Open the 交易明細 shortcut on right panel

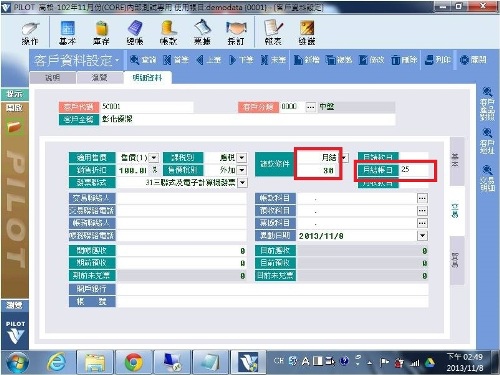(487, 178)
